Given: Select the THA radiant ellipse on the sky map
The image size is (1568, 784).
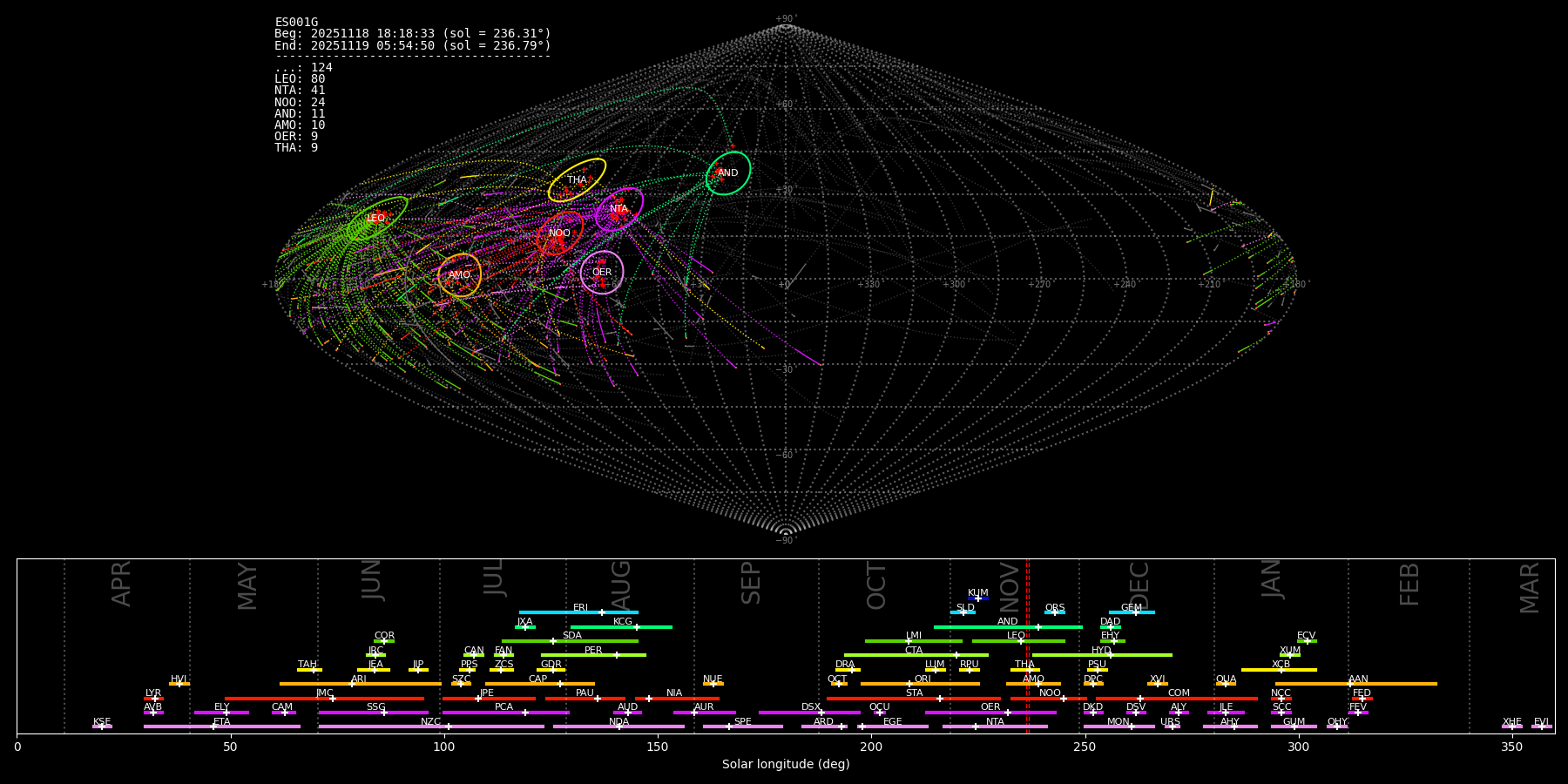Looking at the screenshot, I should 577,179.
